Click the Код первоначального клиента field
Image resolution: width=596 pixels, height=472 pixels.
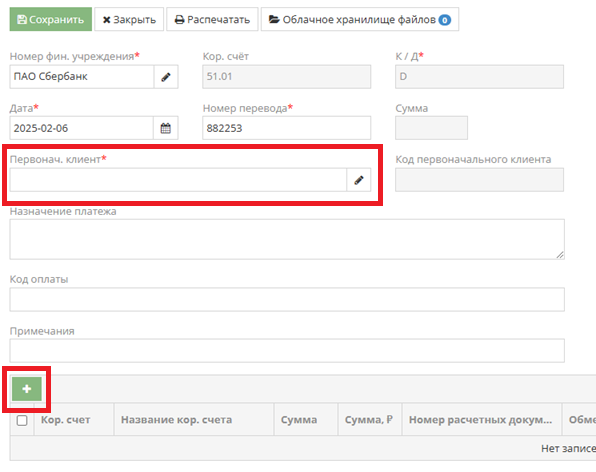(x=479, y=180)
